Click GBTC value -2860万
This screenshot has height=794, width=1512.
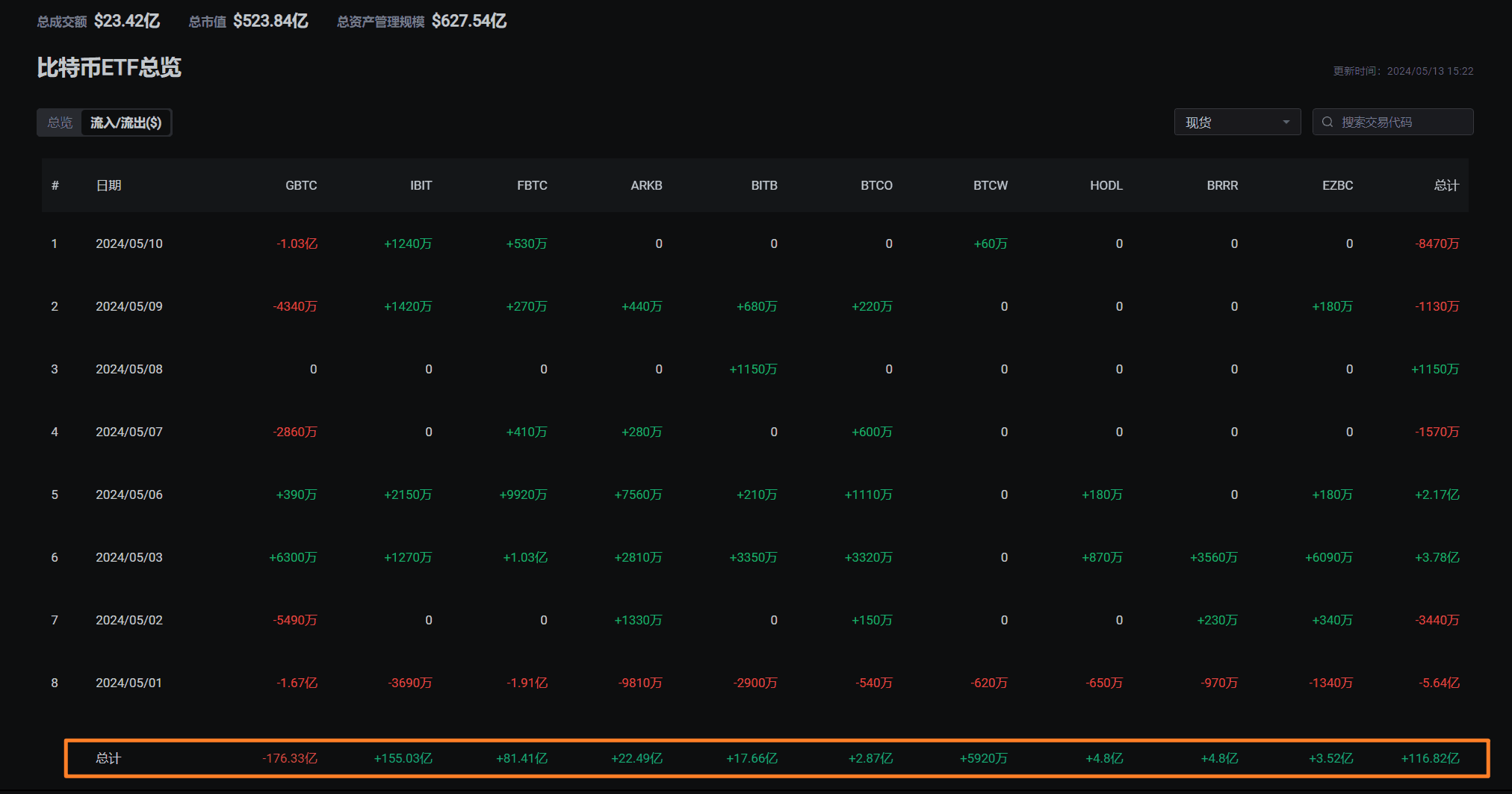[x=295, y=432]
